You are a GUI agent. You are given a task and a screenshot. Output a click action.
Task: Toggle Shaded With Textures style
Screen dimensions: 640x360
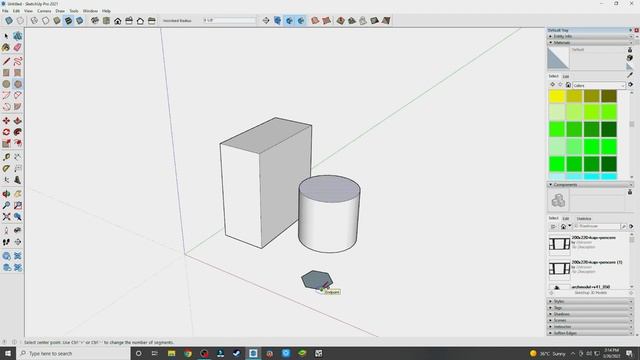(x=69, y=20)
